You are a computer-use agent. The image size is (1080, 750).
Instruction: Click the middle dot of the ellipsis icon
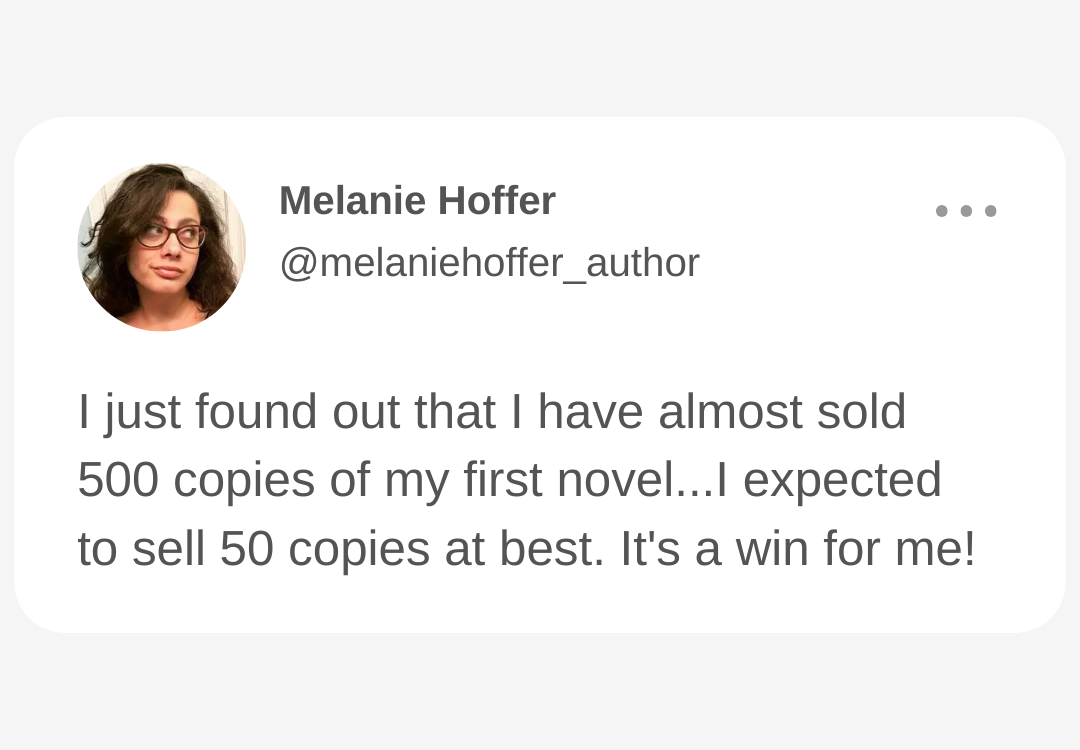point(966,211)
